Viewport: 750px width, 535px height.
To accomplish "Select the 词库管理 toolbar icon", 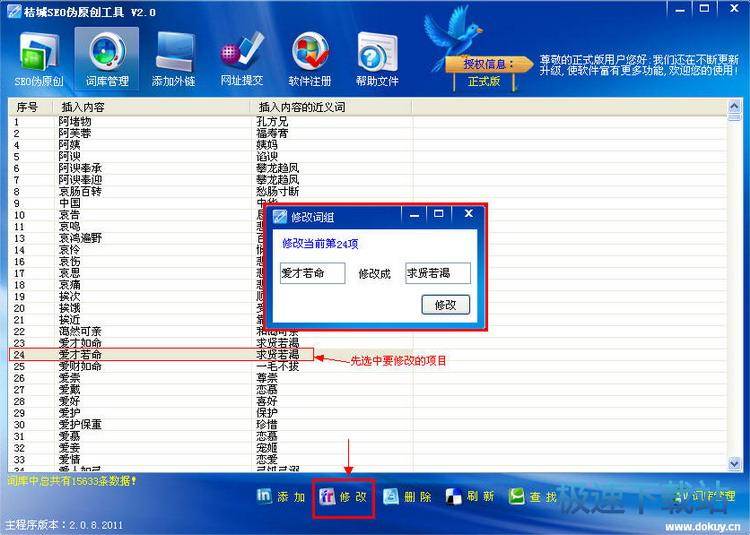I will pyautogui.click(x=107, y=59).
